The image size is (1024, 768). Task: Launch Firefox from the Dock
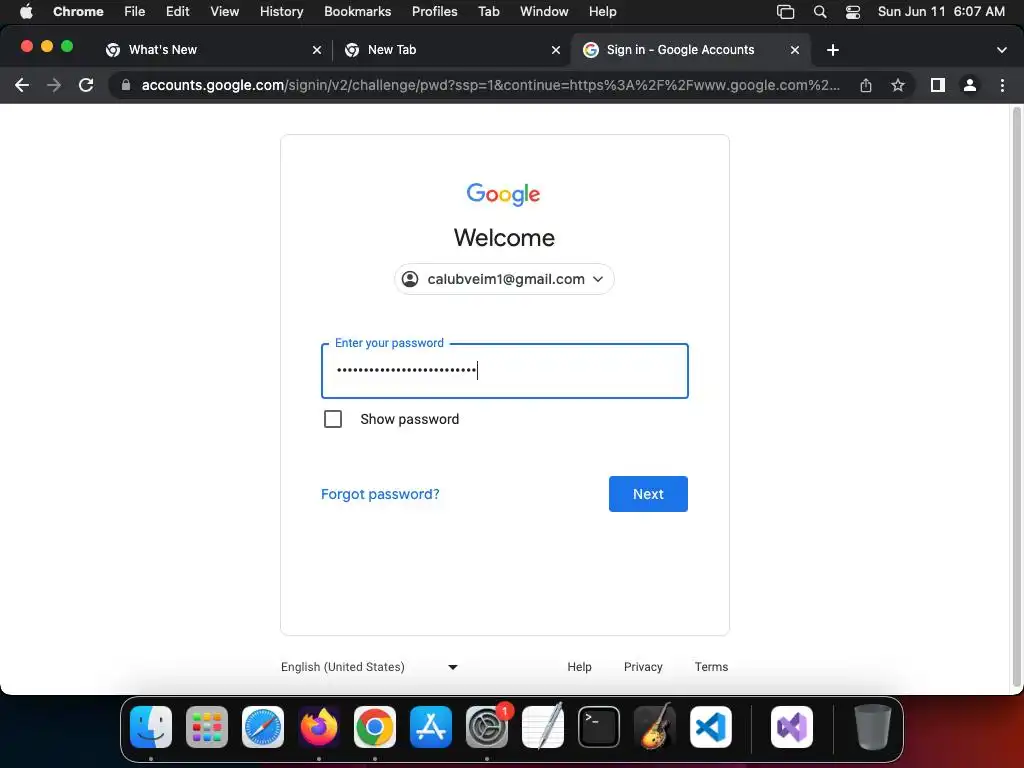click(319, 727)
